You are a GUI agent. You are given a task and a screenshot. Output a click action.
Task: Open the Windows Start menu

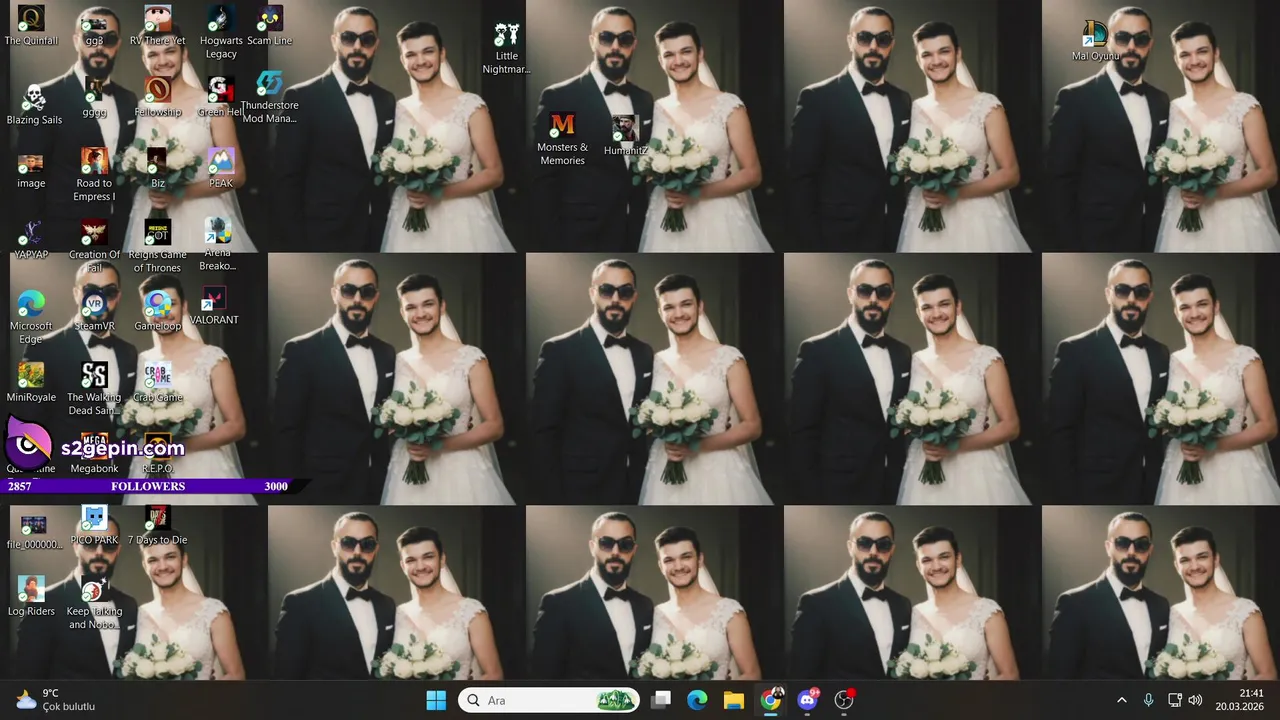click(x=436, y=700)
